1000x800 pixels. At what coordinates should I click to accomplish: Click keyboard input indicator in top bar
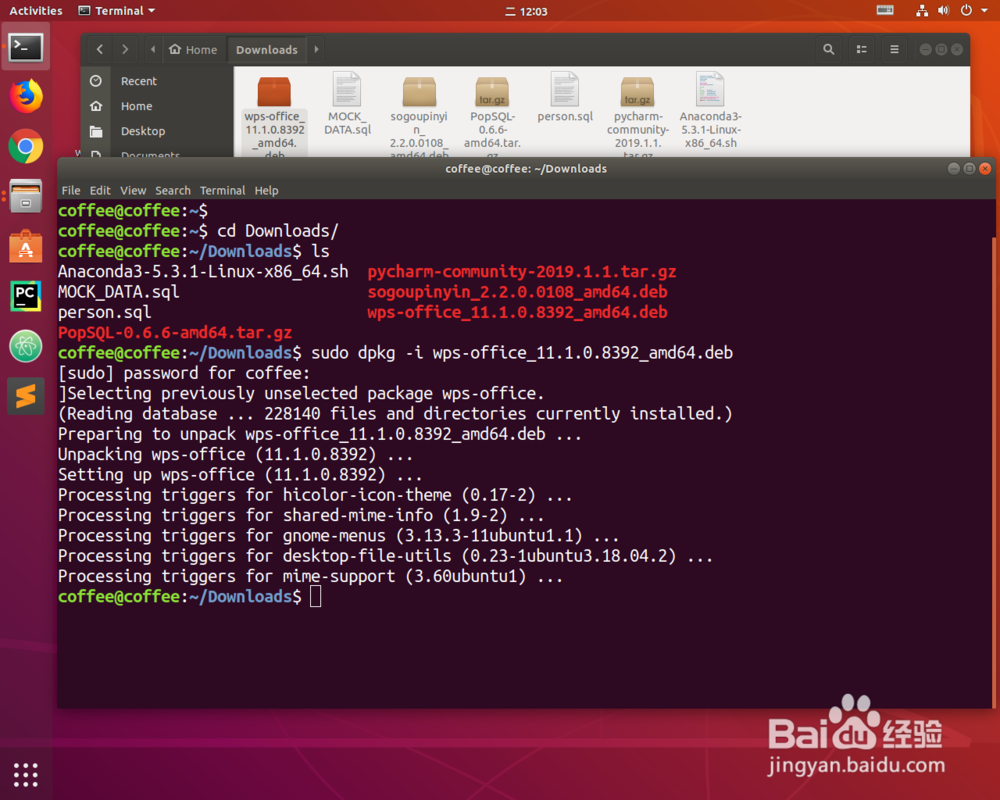(885, 10)
